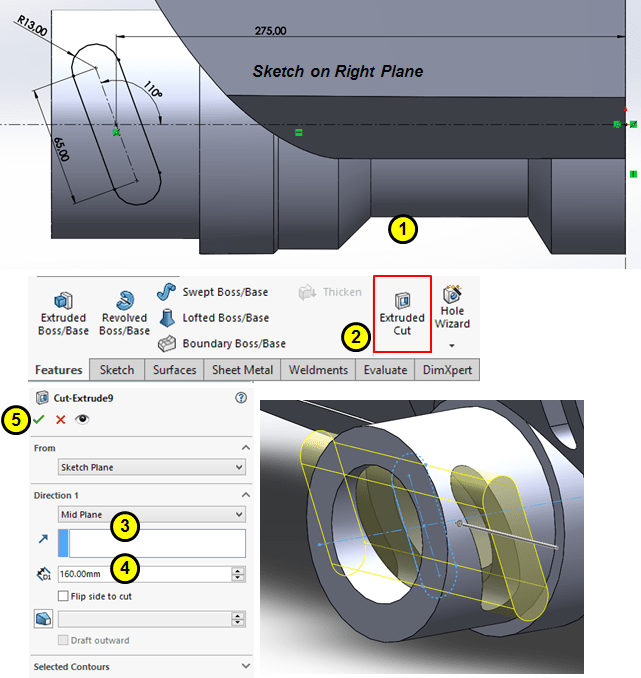
Task: Toggle the detailed preview eye icon
Action: point(82,420)
